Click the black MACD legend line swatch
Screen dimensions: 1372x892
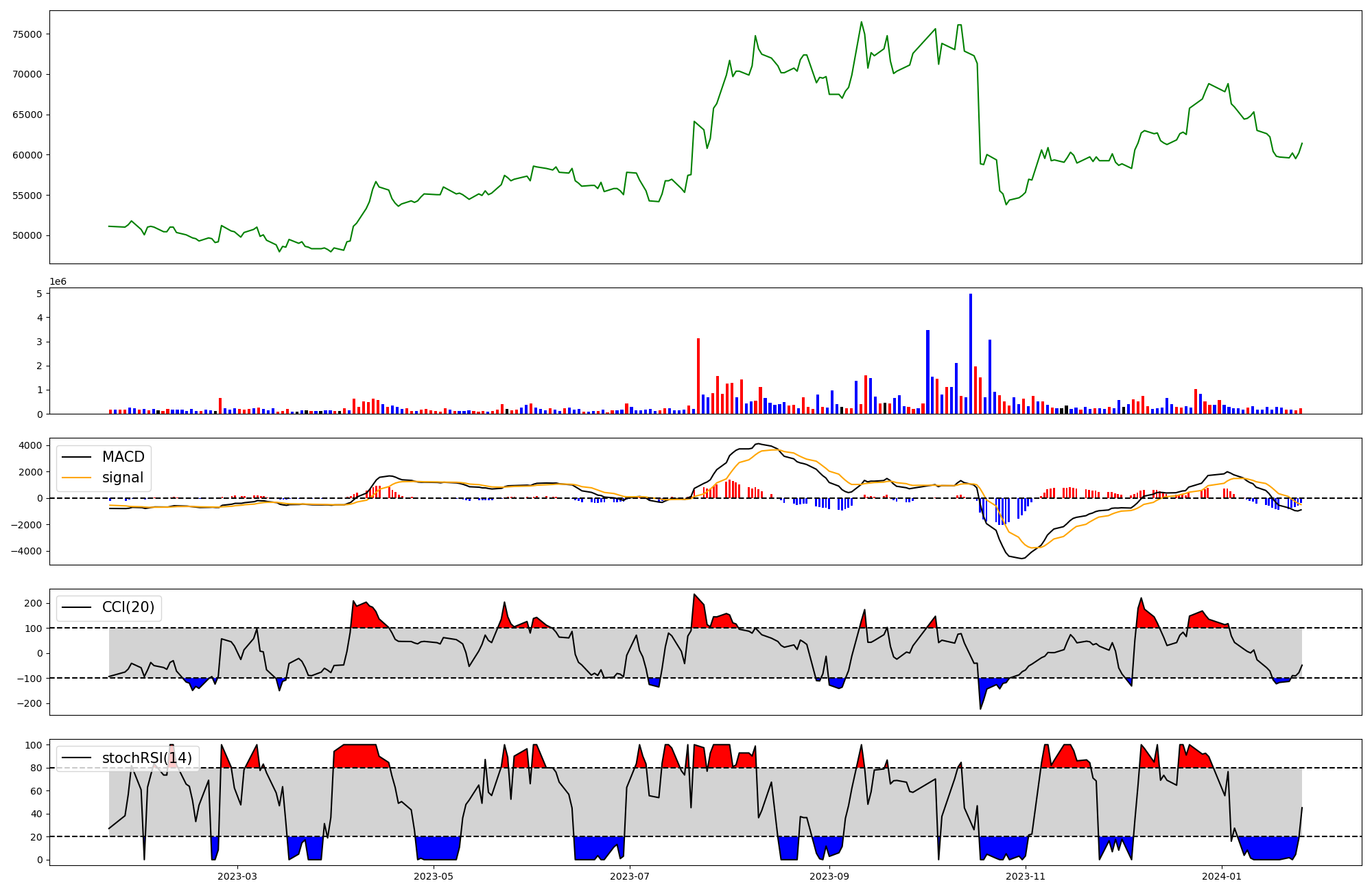click(77, 457)
